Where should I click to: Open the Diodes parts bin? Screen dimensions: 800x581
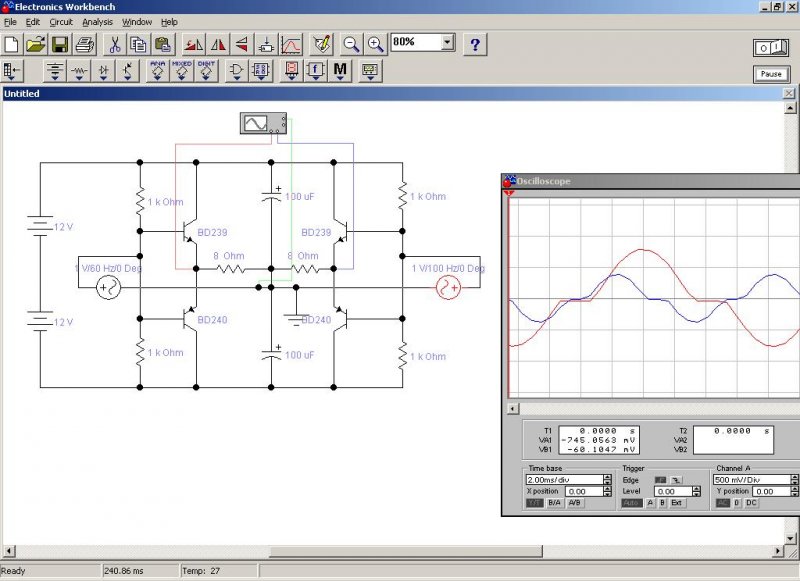[103, 70]
